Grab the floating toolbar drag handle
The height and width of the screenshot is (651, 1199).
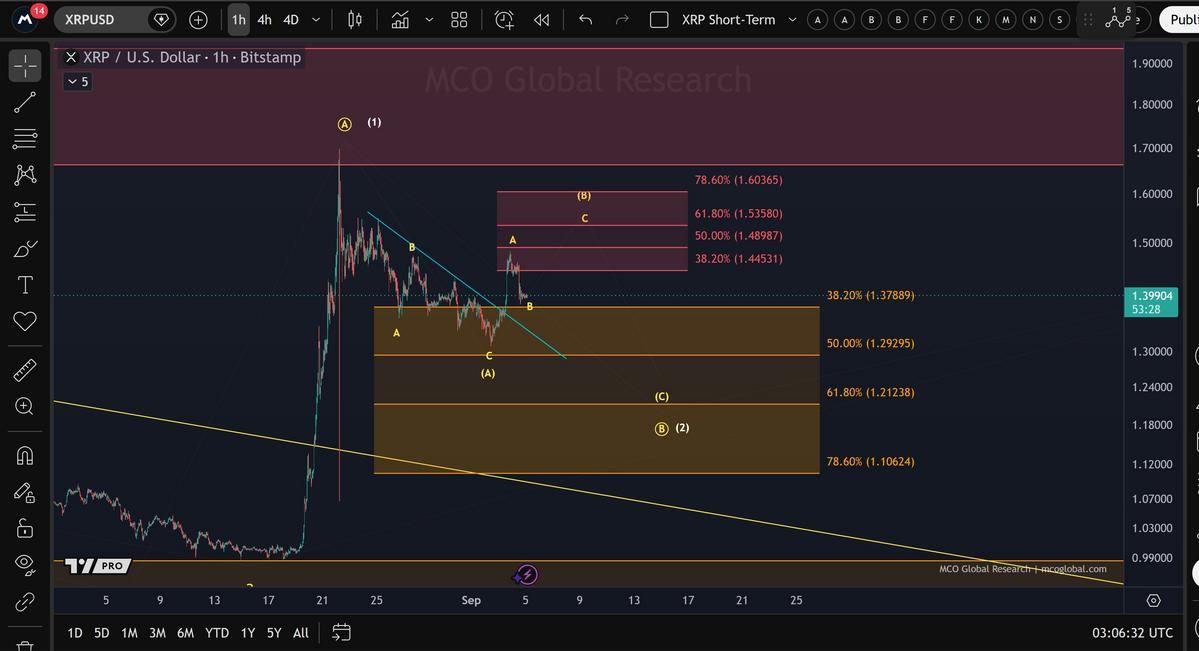click(x=1087, y=20)
